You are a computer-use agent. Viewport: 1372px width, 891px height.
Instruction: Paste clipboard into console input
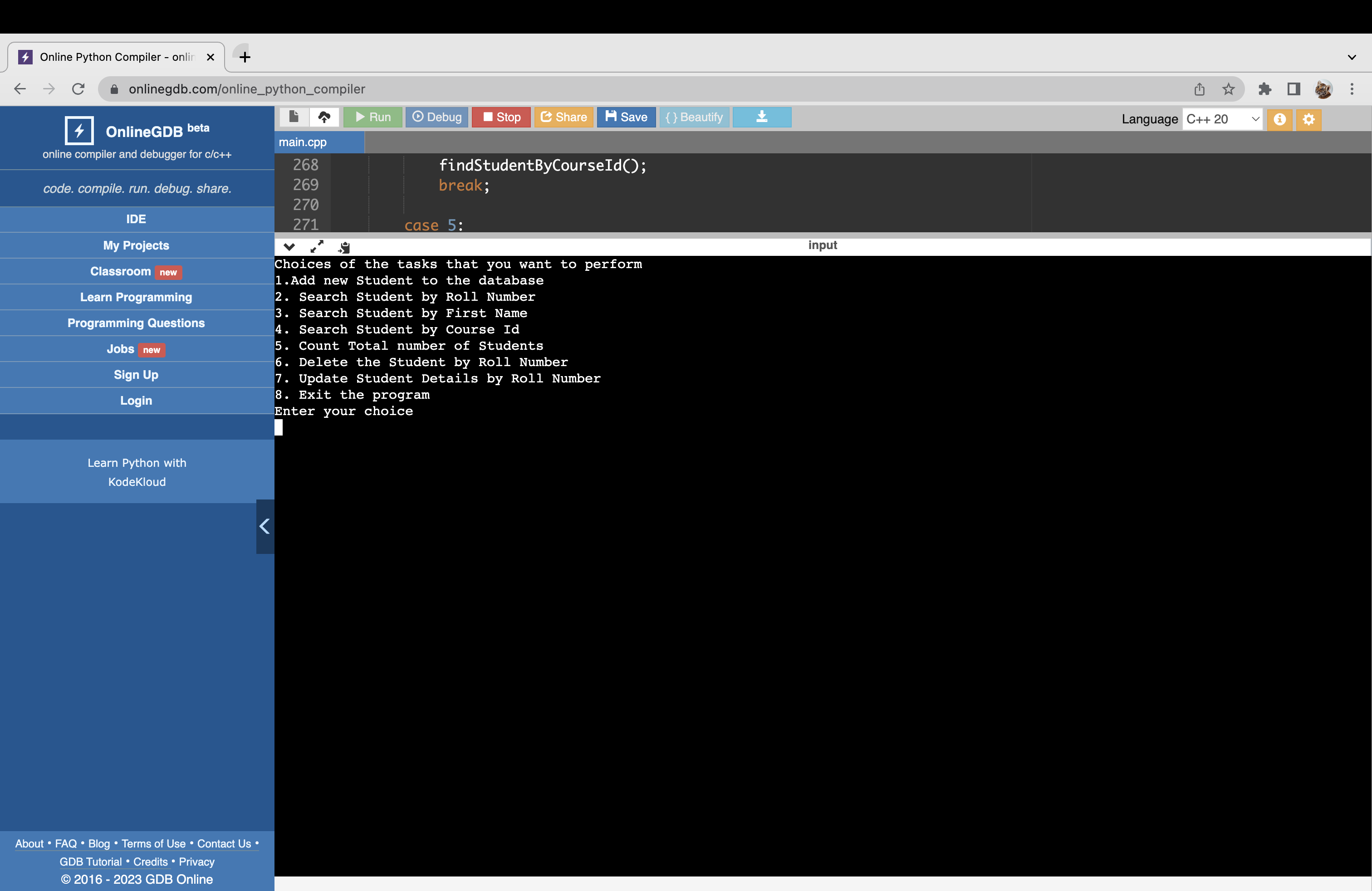[x=344, y=247]
